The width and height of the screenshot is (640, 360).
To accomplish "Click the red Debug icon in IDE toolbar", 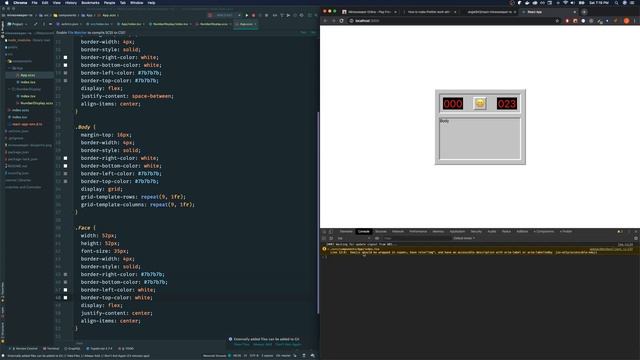I will tap(253, 16).
